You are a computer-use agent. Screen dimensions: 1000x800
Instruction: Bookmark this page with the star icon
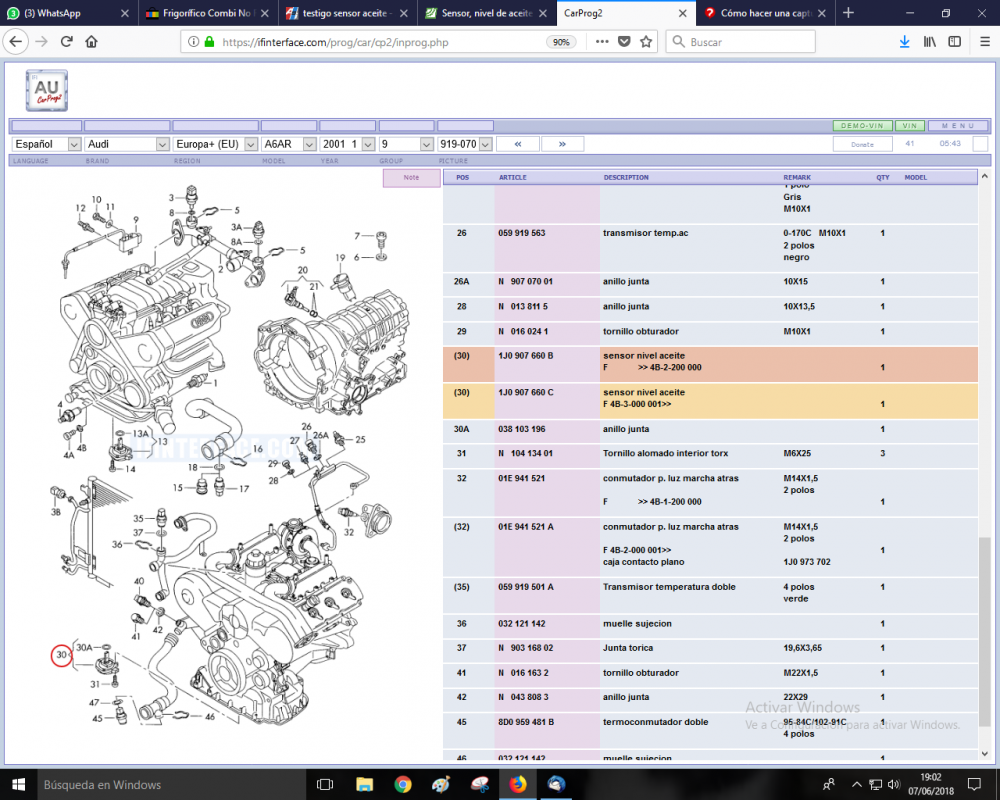(646, 42)
